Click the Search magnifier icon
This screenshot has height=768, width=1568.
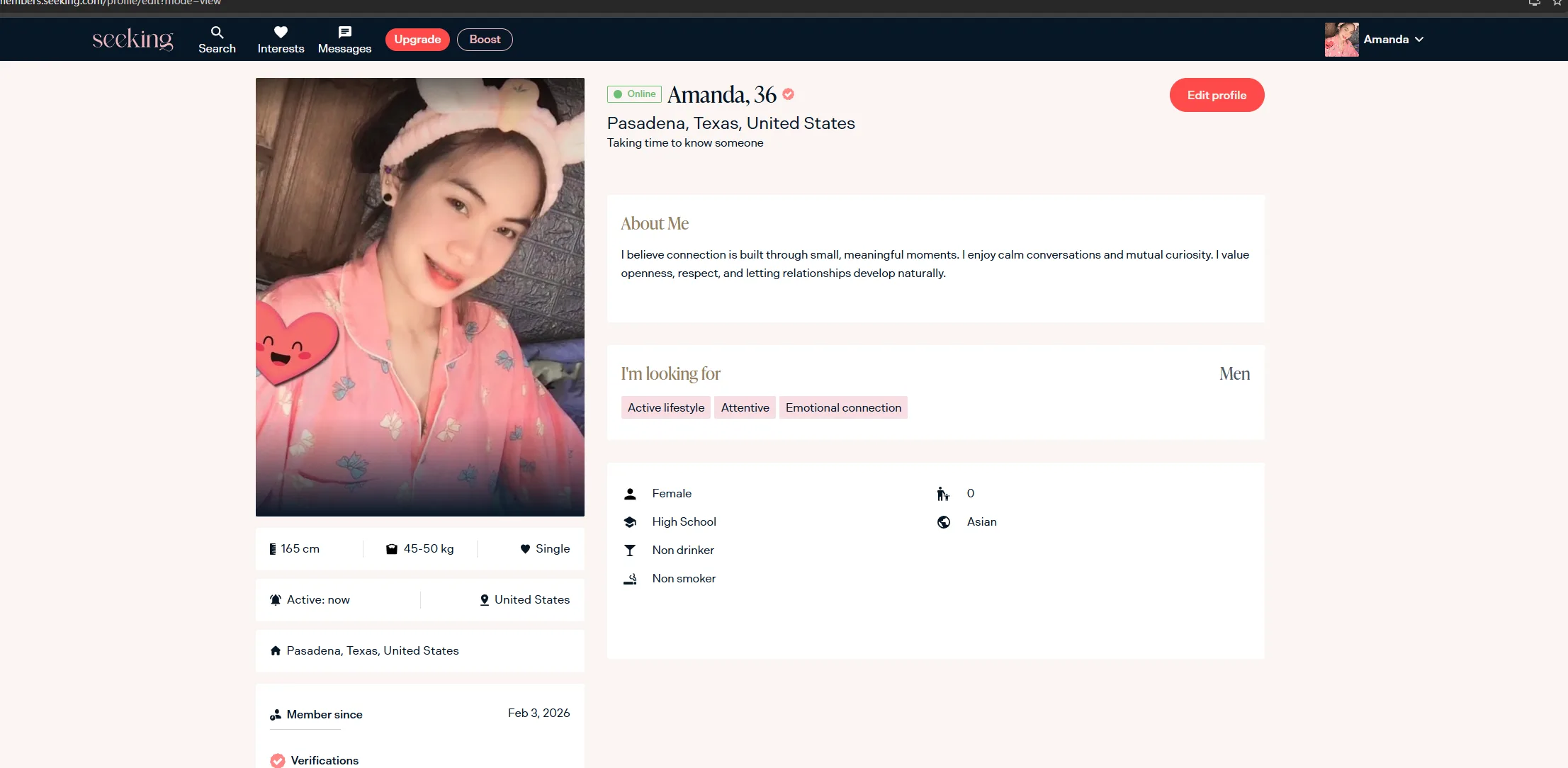point(217,32)
